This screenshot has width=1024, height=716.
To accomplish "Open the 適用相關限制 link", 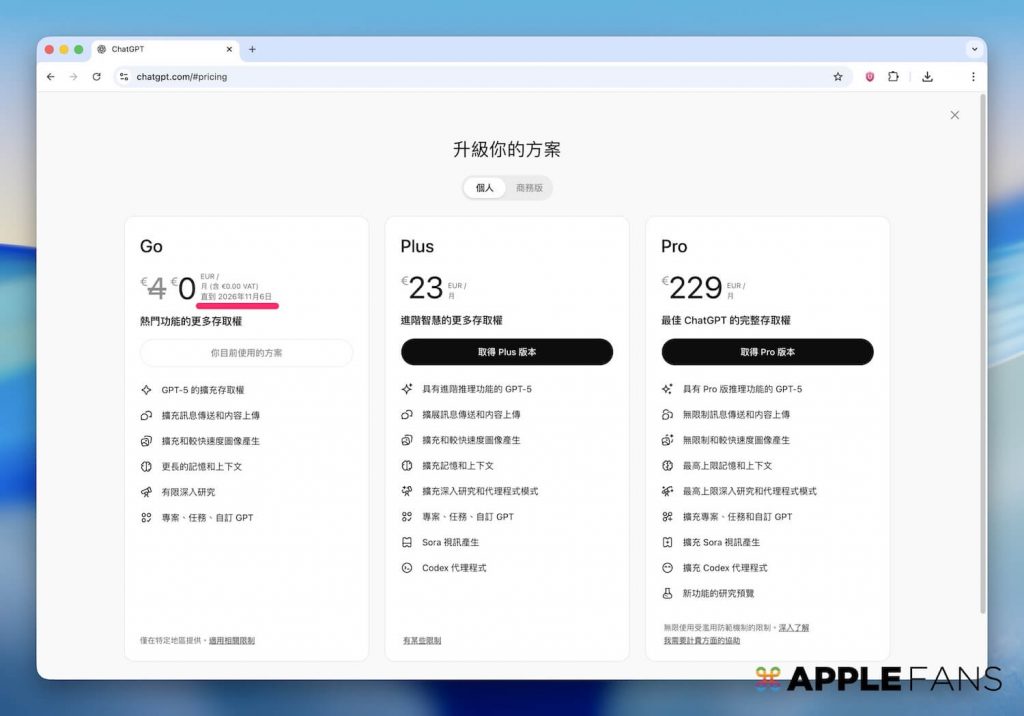I will click(x=232, y=640).
